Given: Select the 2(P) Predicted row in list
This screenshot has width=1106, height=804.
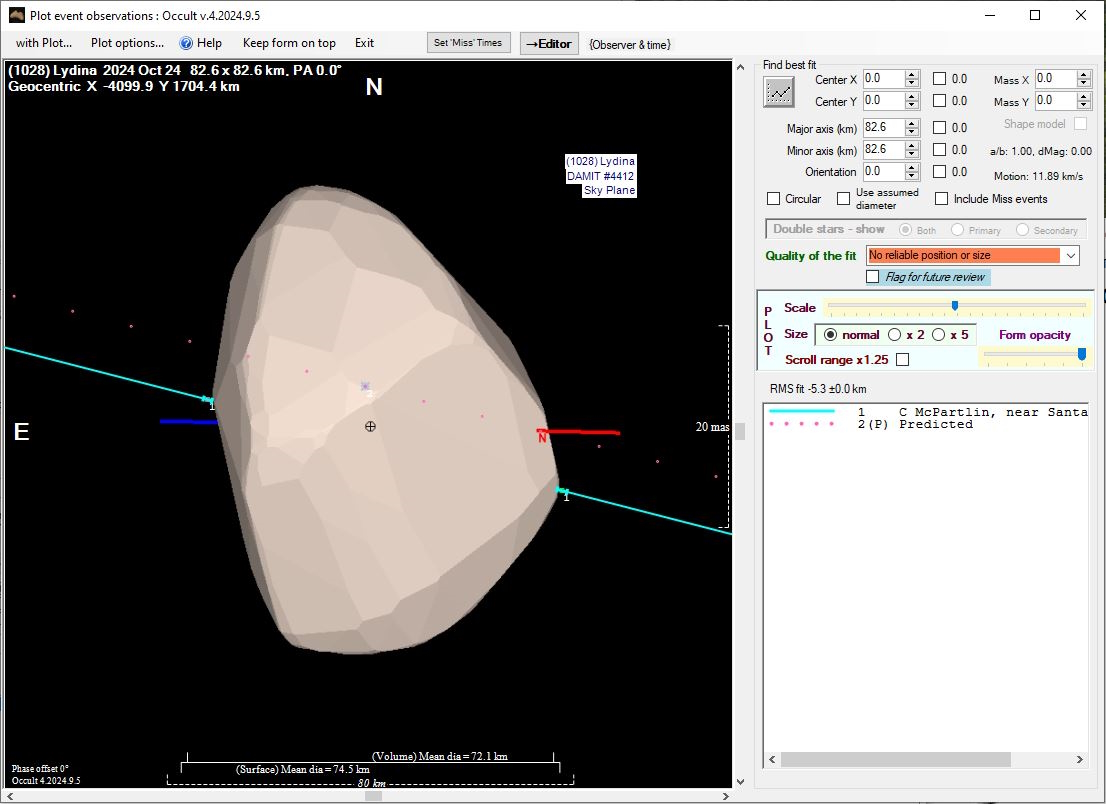Looking at the screenshot, I should 927,425.
